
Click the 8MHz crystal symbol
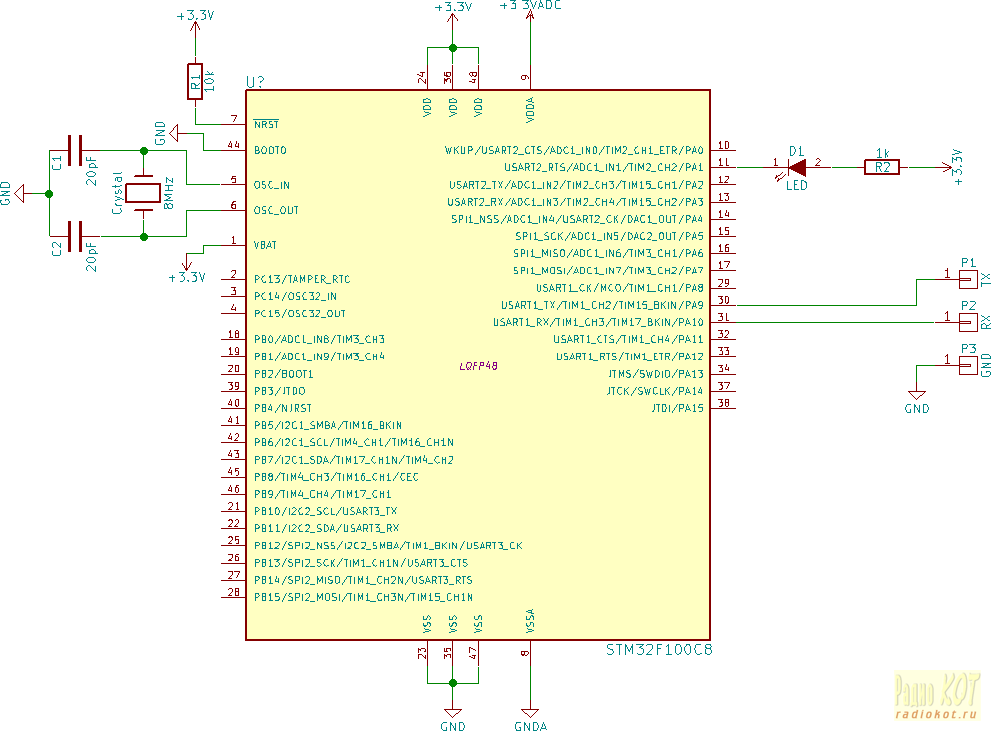145,193
